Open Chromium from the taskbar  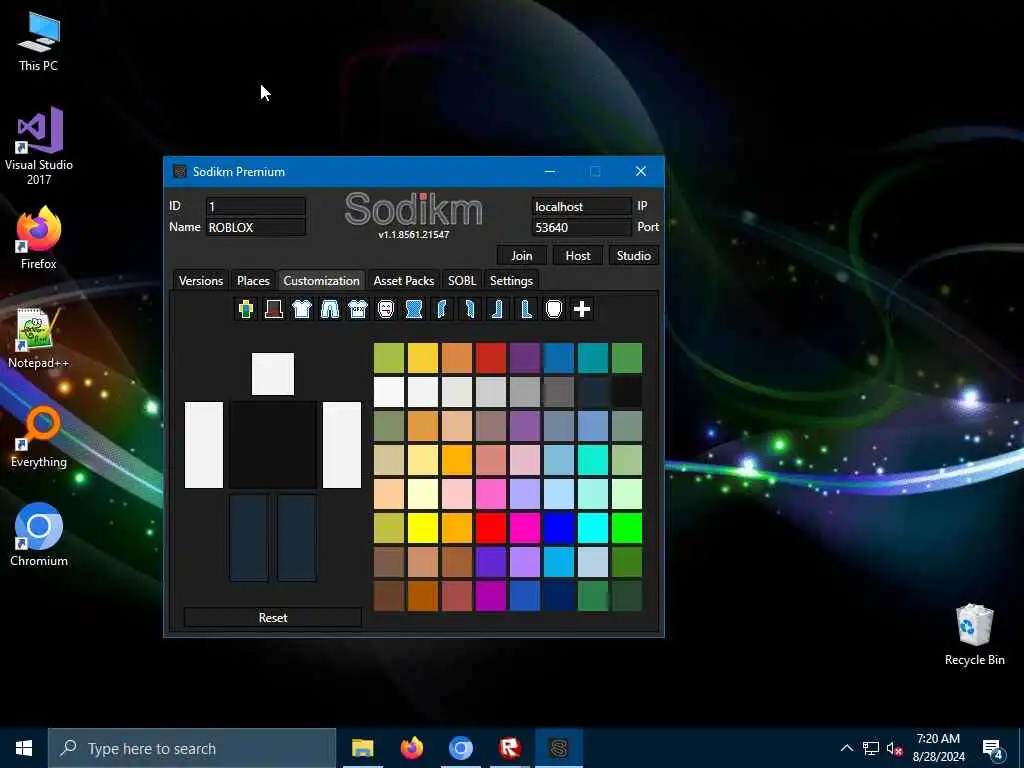point(460,748)
